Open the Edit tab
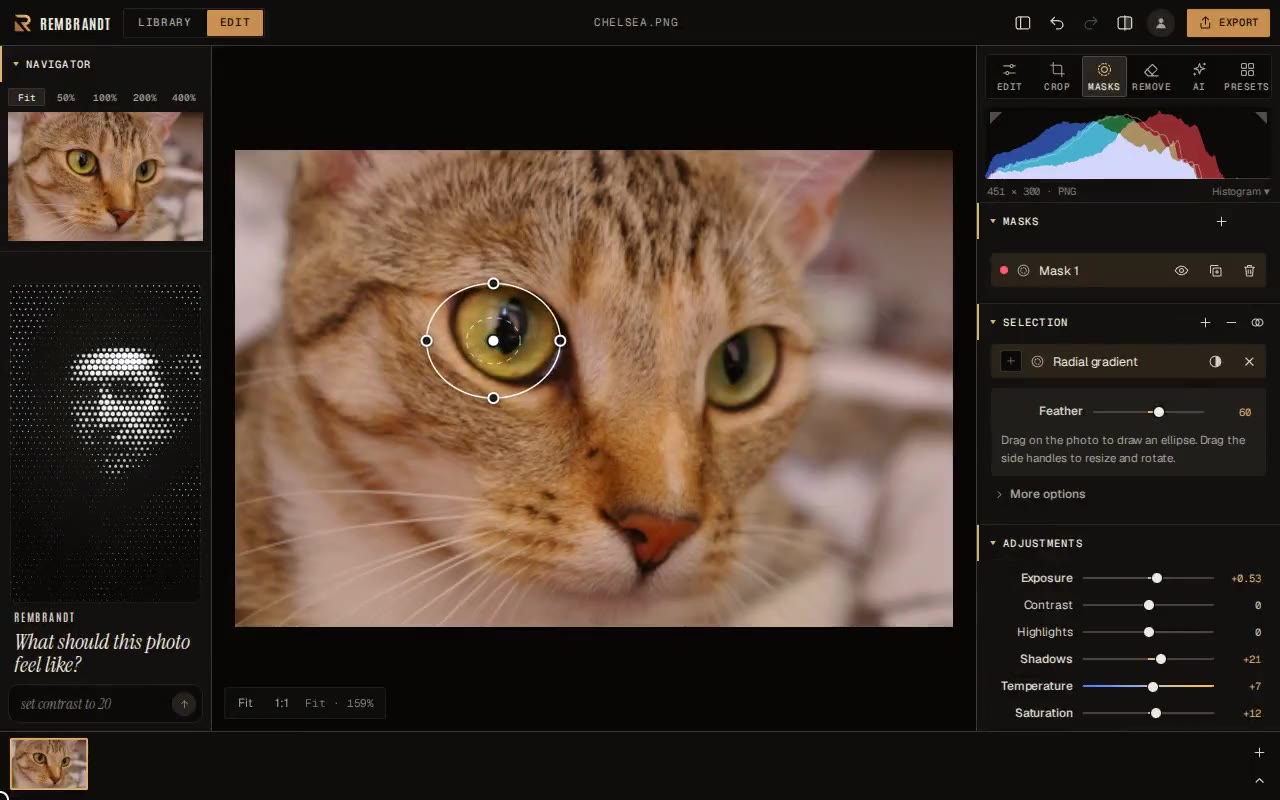This screenshot has height=800, width=1280. pyautogui.click(x=1010, y=77)
